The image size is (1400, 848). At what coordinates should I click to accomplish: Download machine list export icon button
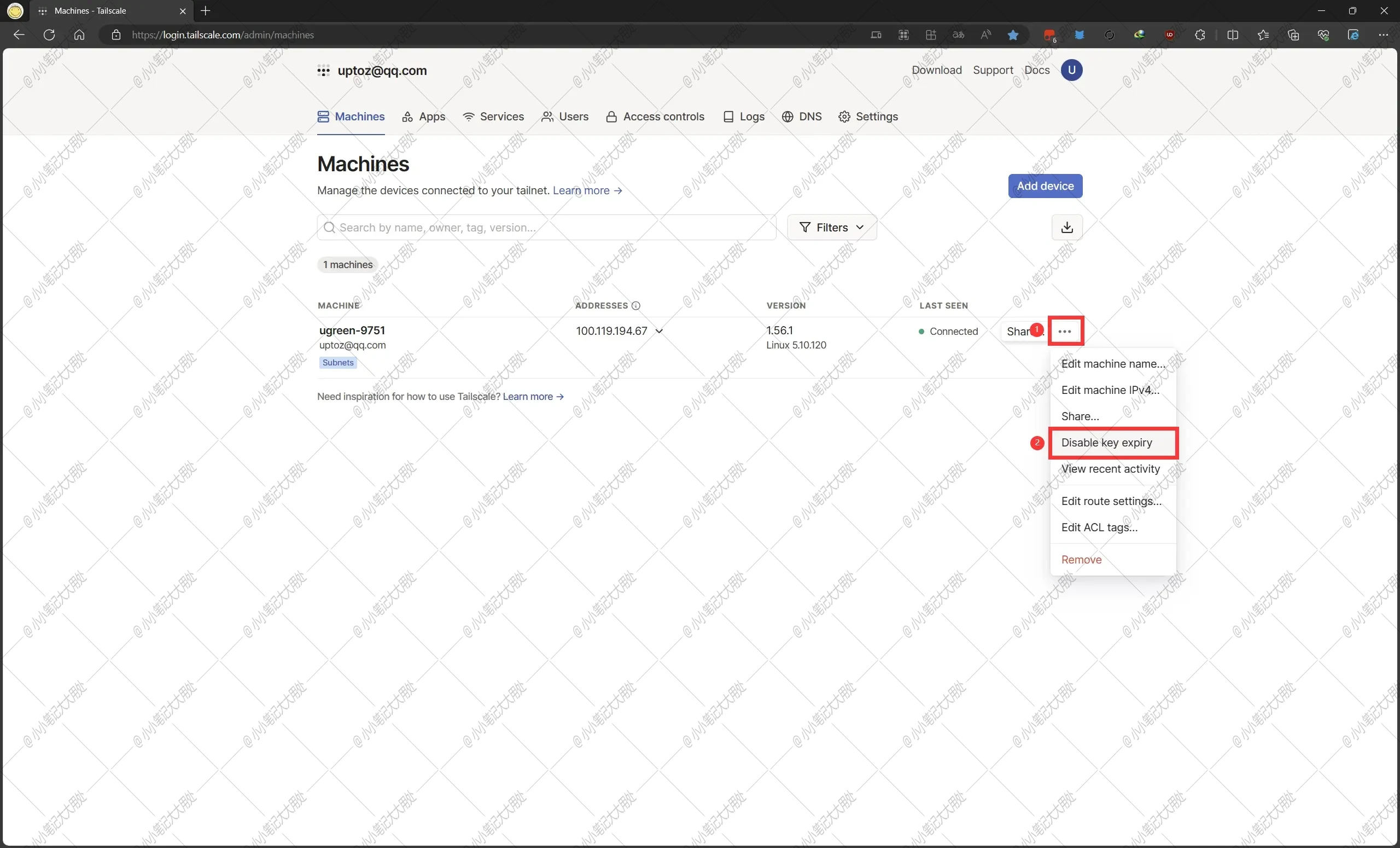[1067, 228]
